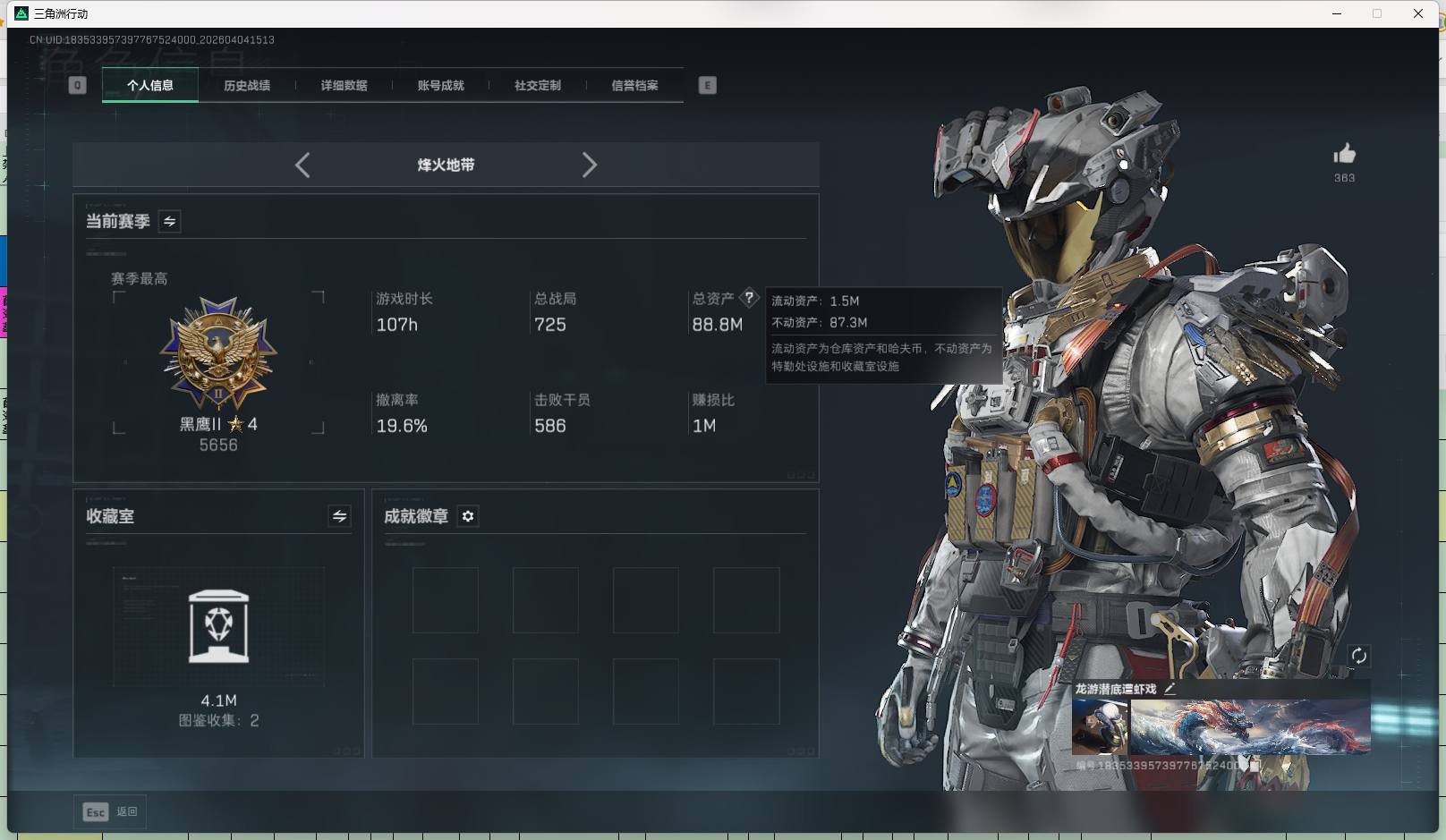Open the 社交定制 tab

click(x=537, y=85)
